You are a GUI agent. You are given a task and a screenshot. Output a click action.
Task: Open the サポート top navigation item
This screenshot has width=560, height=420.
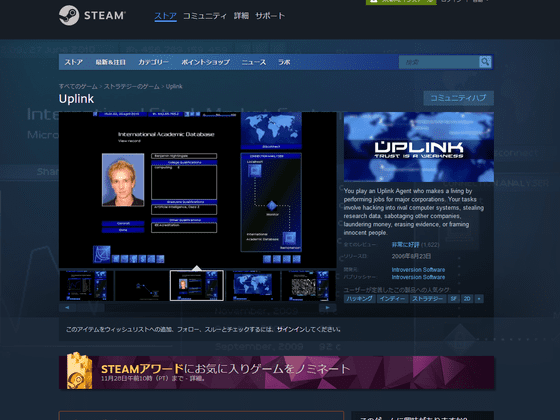pyautogui.click(x=270, y=16)
